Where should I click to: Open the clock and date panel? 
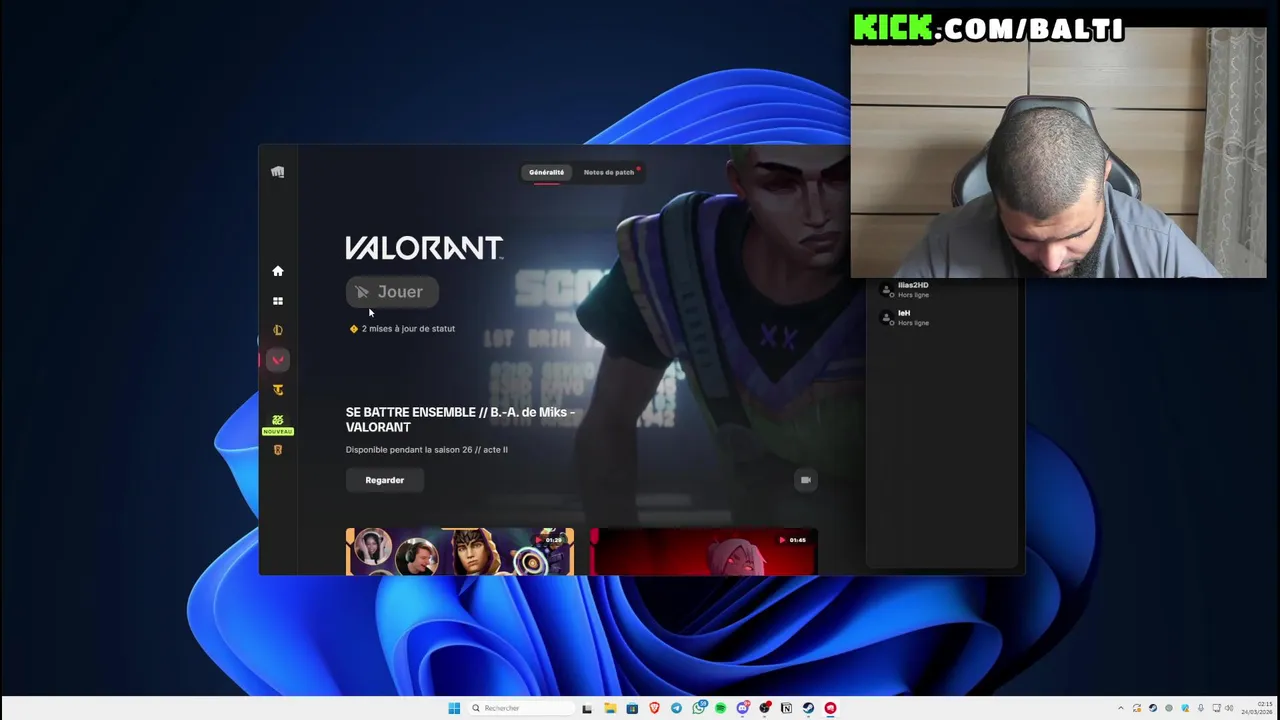click(x=1258, y=709)
